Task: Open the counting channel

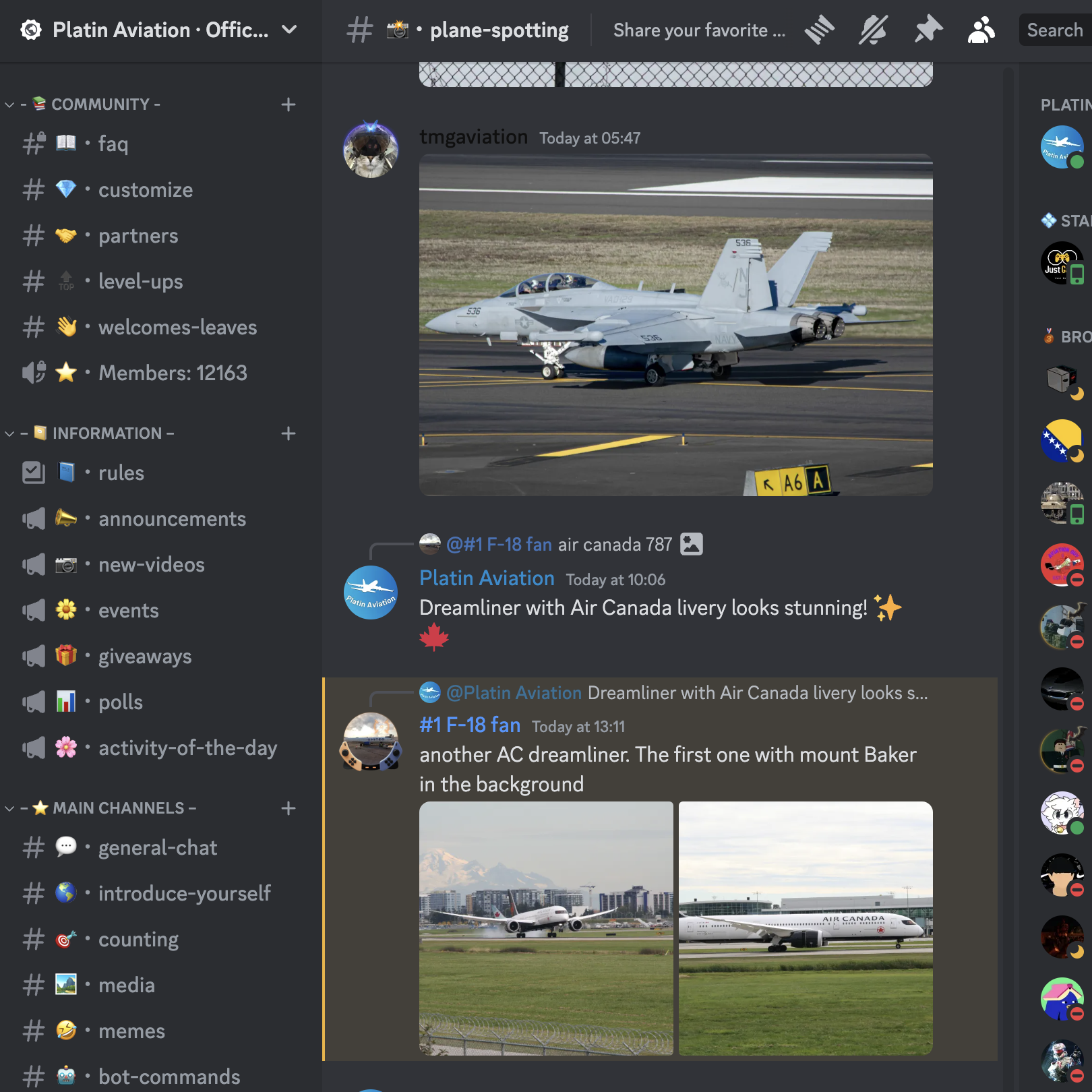Action: pyautogui.click(x=161, y=940)
